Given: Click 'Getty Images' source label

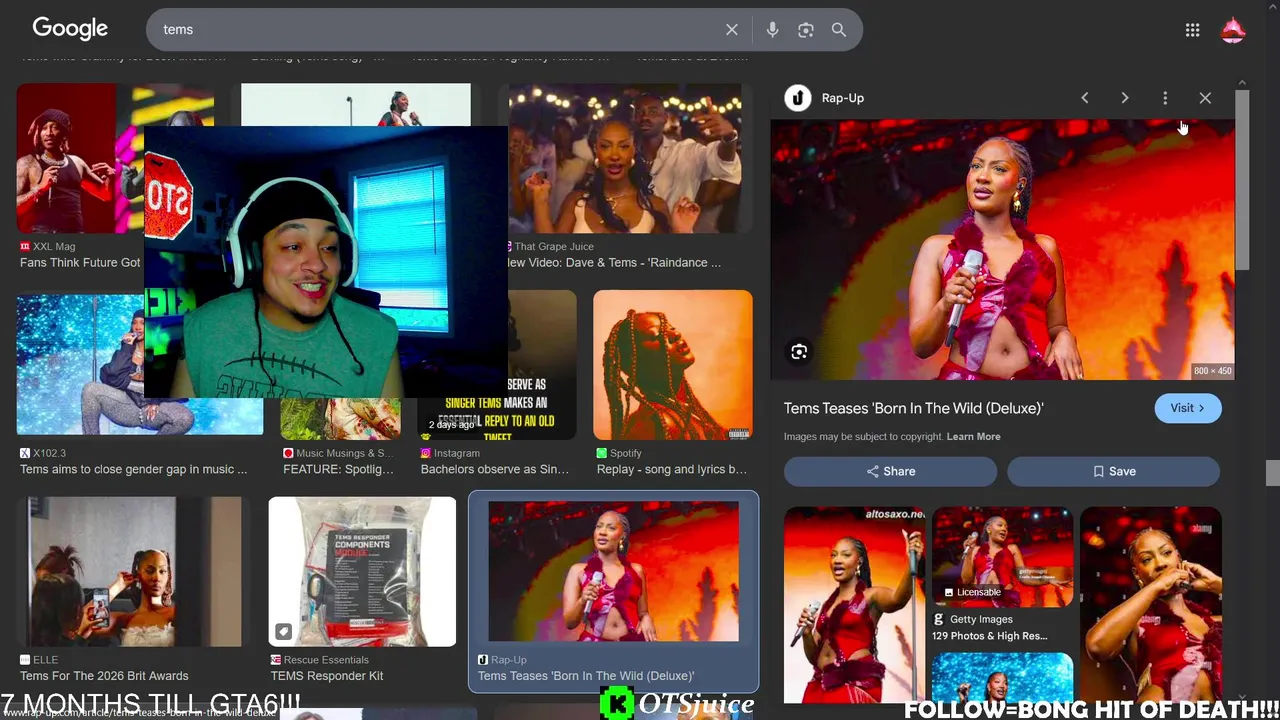Looking at the screenshot, I should point(981,620).
